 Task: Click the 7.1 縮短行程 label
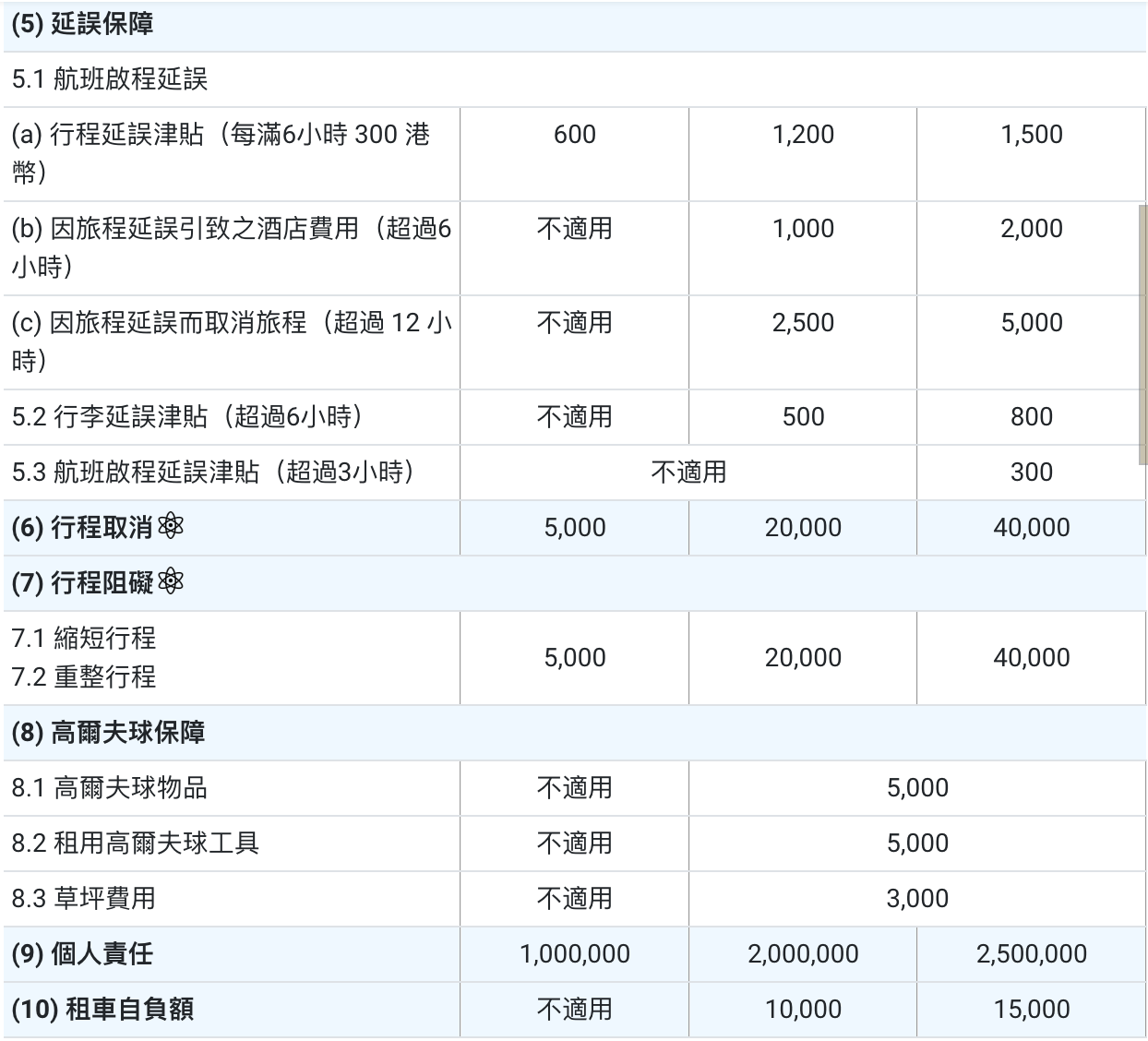[x=84, y=639]
